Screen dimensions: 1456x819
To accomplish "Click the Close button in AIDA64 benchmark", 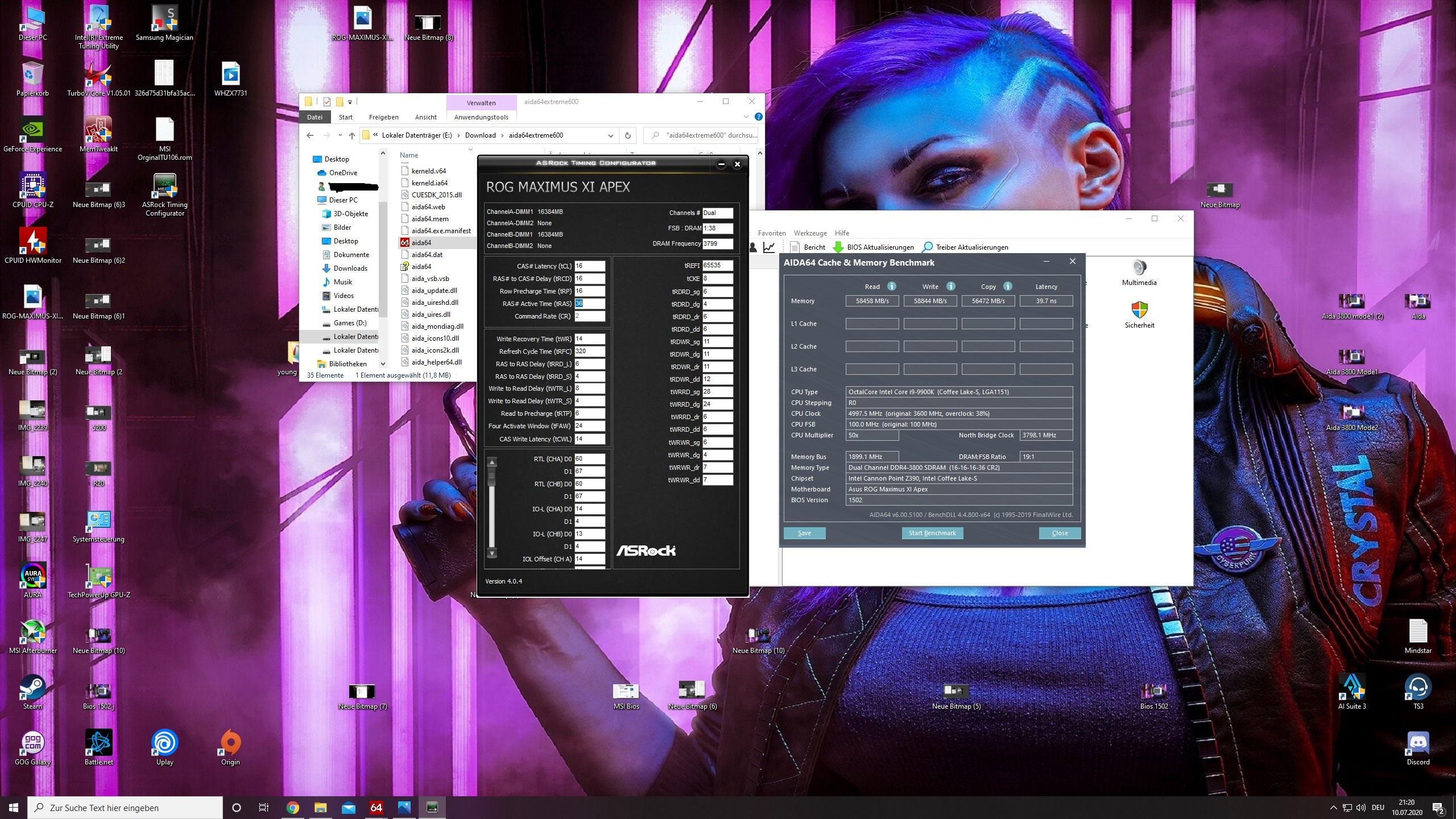I will coord(1060,533).
